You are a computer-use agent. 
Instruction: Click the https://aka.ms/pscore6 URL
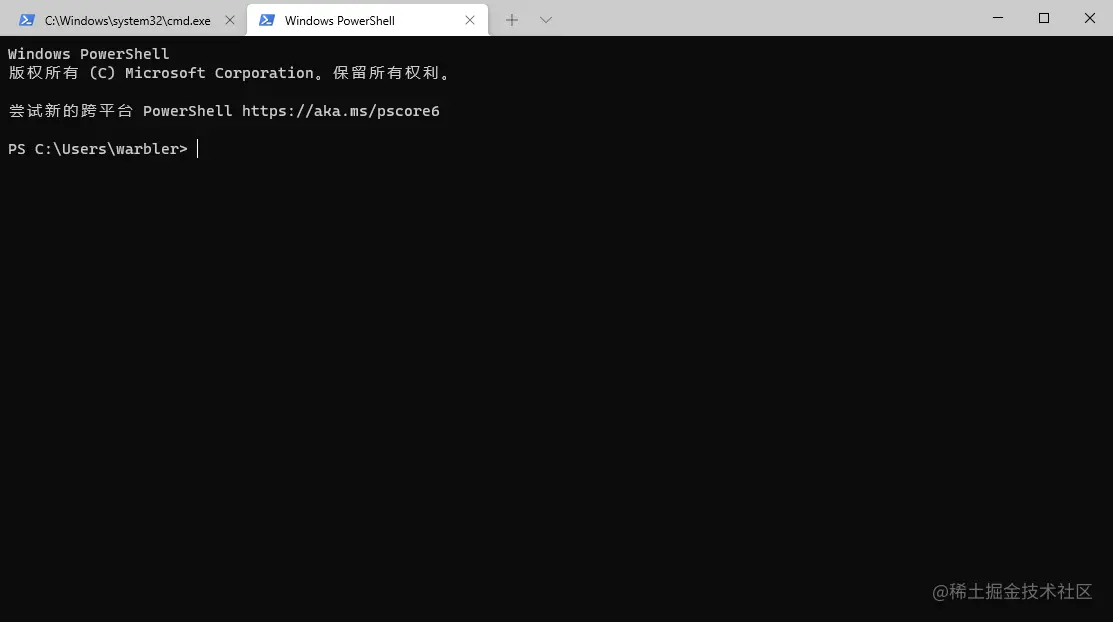(341, 111)
